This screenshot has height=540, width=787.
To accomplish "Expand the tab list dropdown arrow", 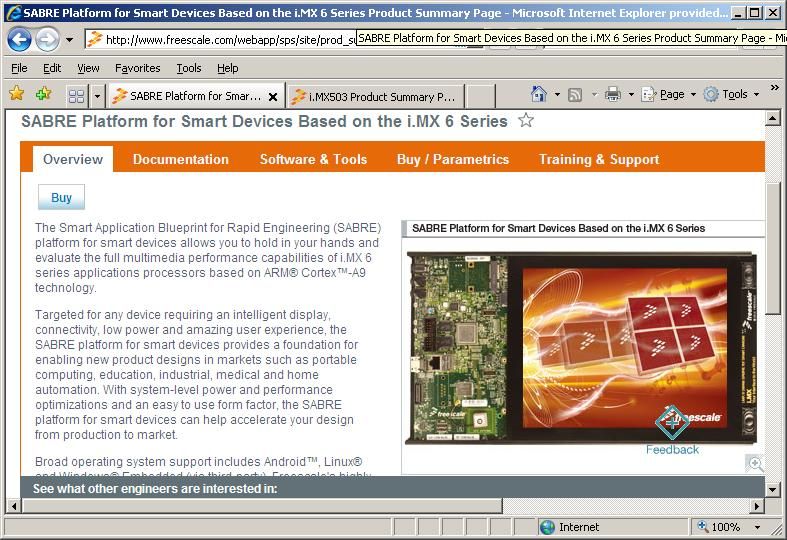I will pyautogui.click(x=97, y=96).
